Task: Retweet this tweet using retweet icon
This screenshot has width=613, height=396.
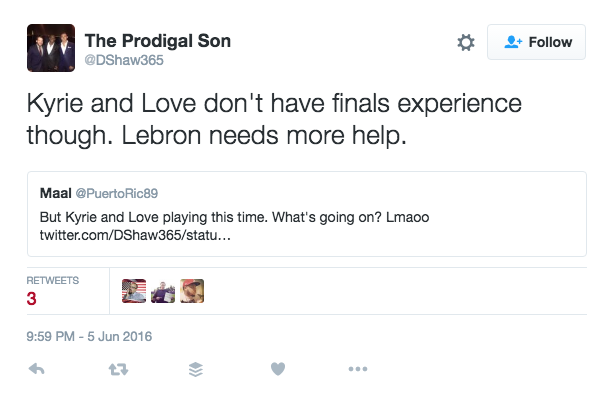Action: (118, 369)
